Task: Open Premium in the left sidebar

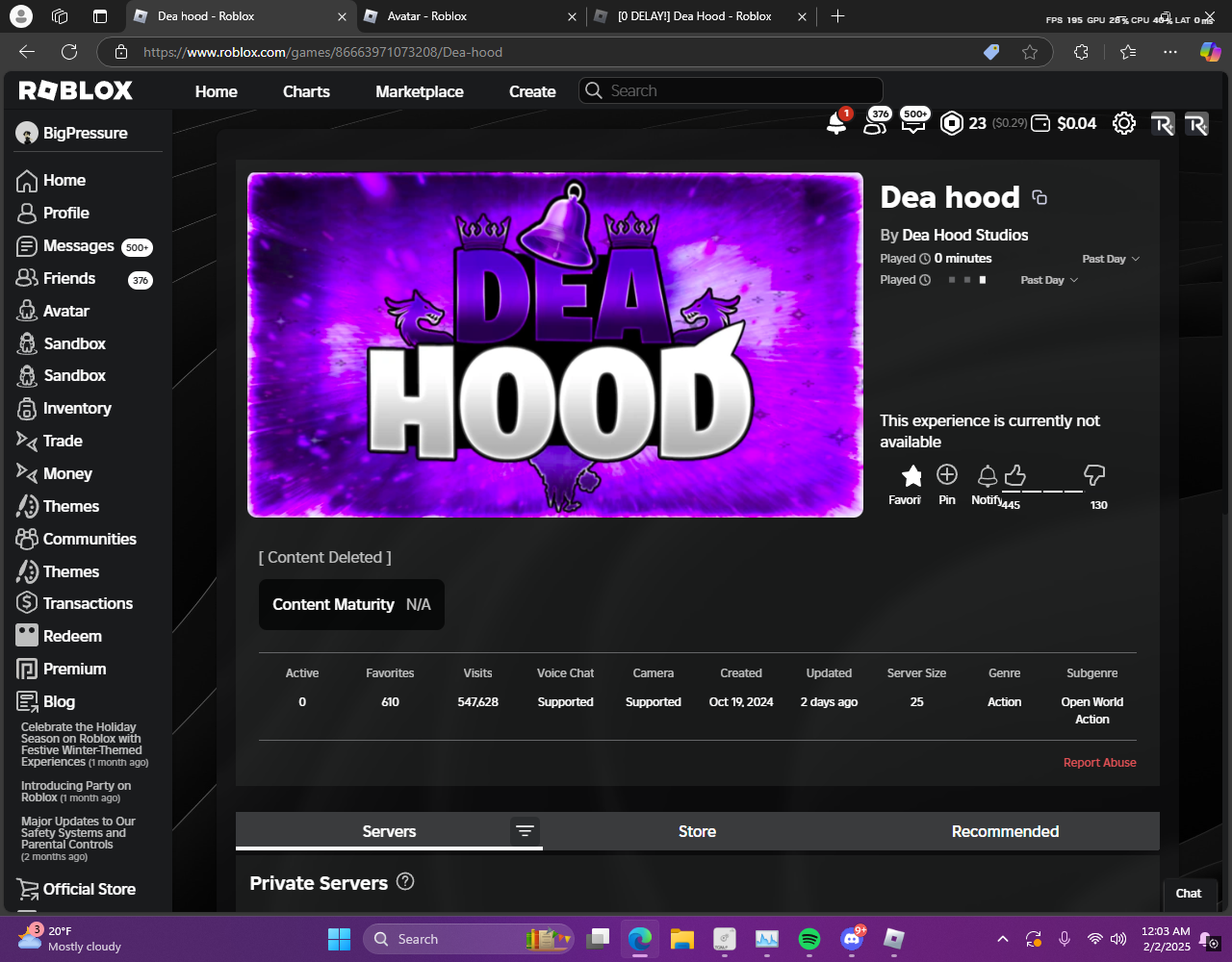Action: [x=62, y=669]
